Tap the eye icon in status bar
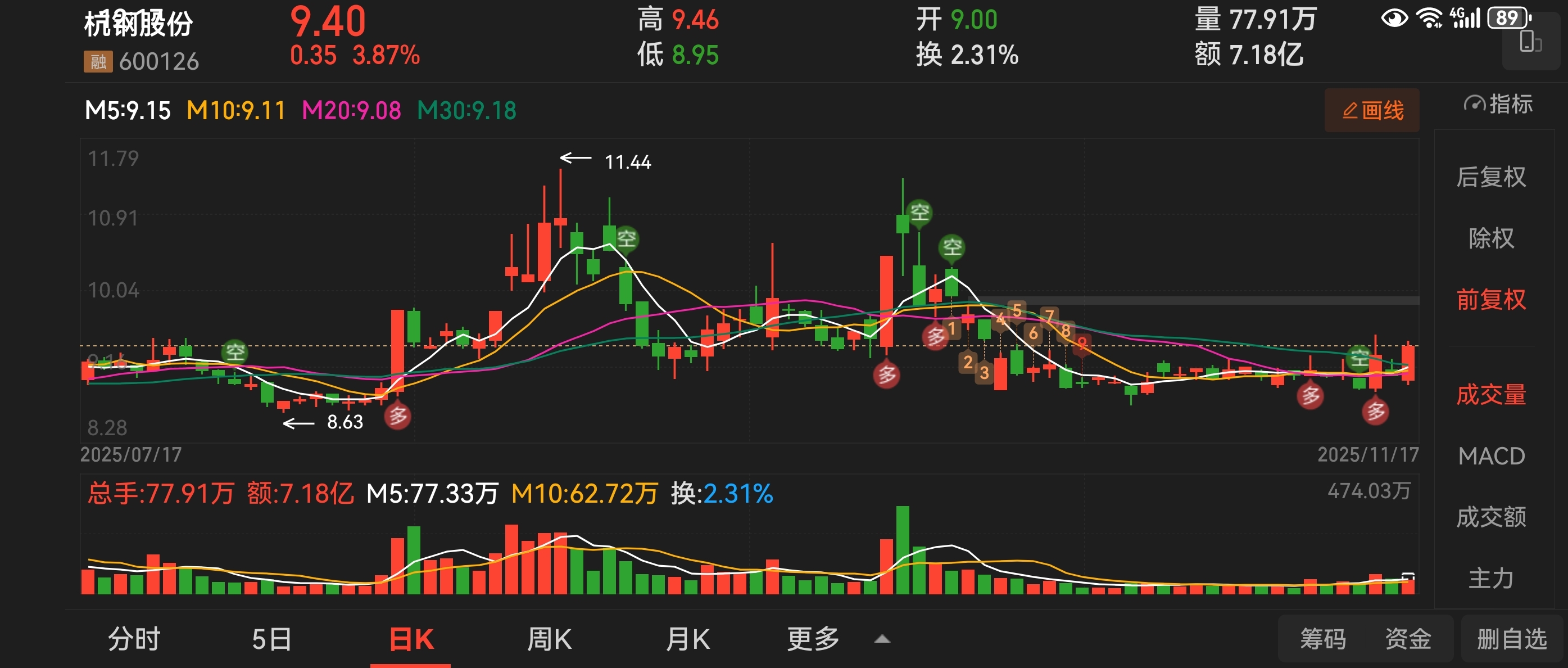The image size is (1568, 668). [x=1394, y=17]
